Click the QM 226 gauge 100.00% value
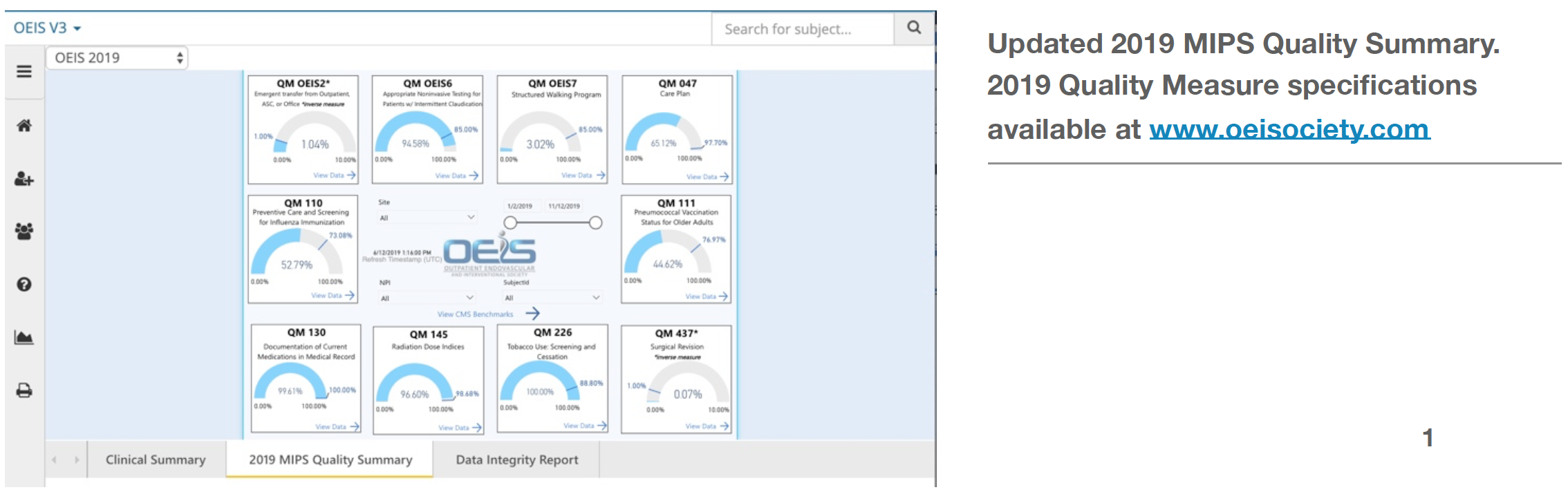Image resolution: width=1568 pixels, height=492 pixels. [540, 392]
